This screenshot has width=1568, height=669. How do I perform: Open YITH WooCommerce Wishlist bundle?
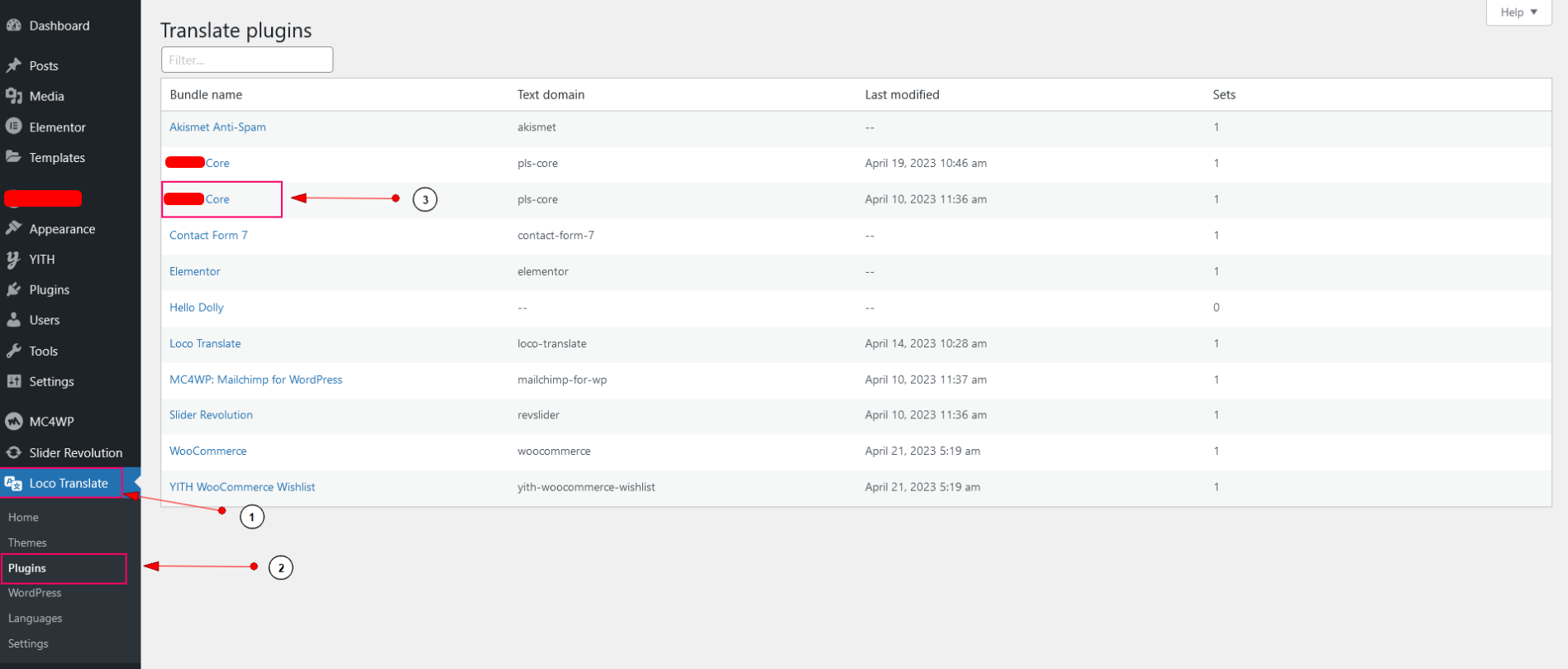[242, 487]
